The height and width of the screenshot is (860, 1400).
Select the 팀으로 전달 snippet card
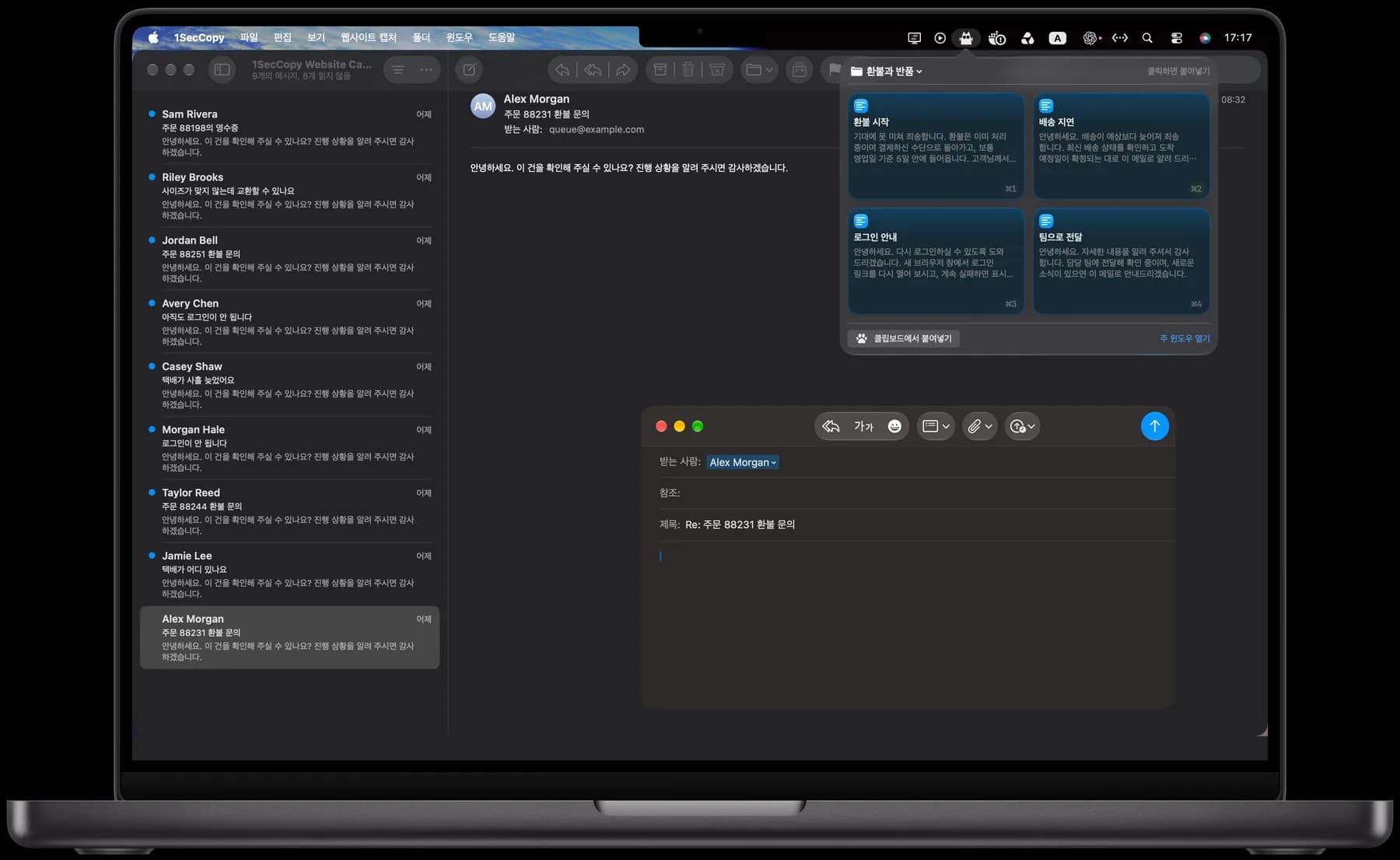[1122, 261]
